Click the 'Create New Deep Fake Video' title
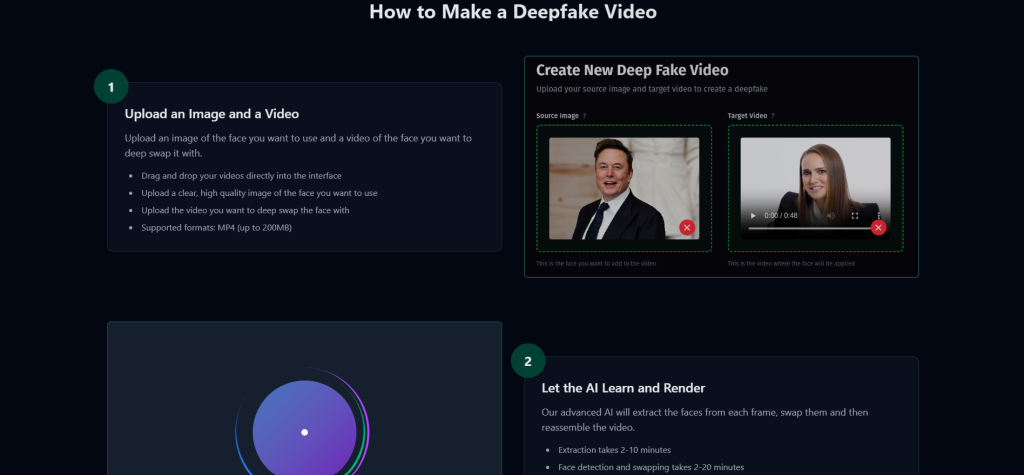This screenshot has height=475, width=1024. (632, 70)
